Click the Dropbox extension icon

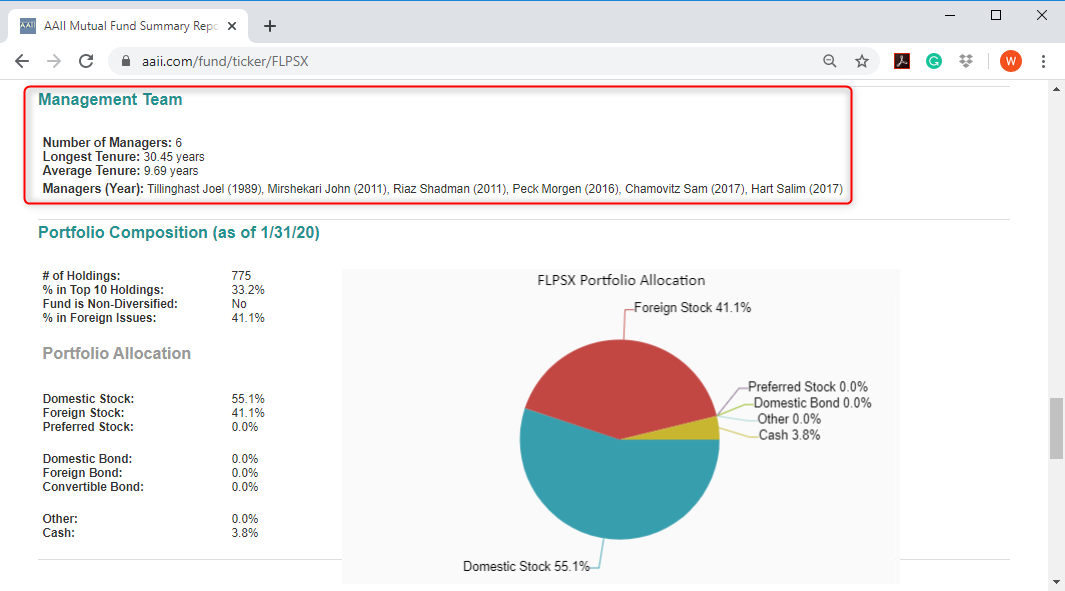[x=966, y=61]
